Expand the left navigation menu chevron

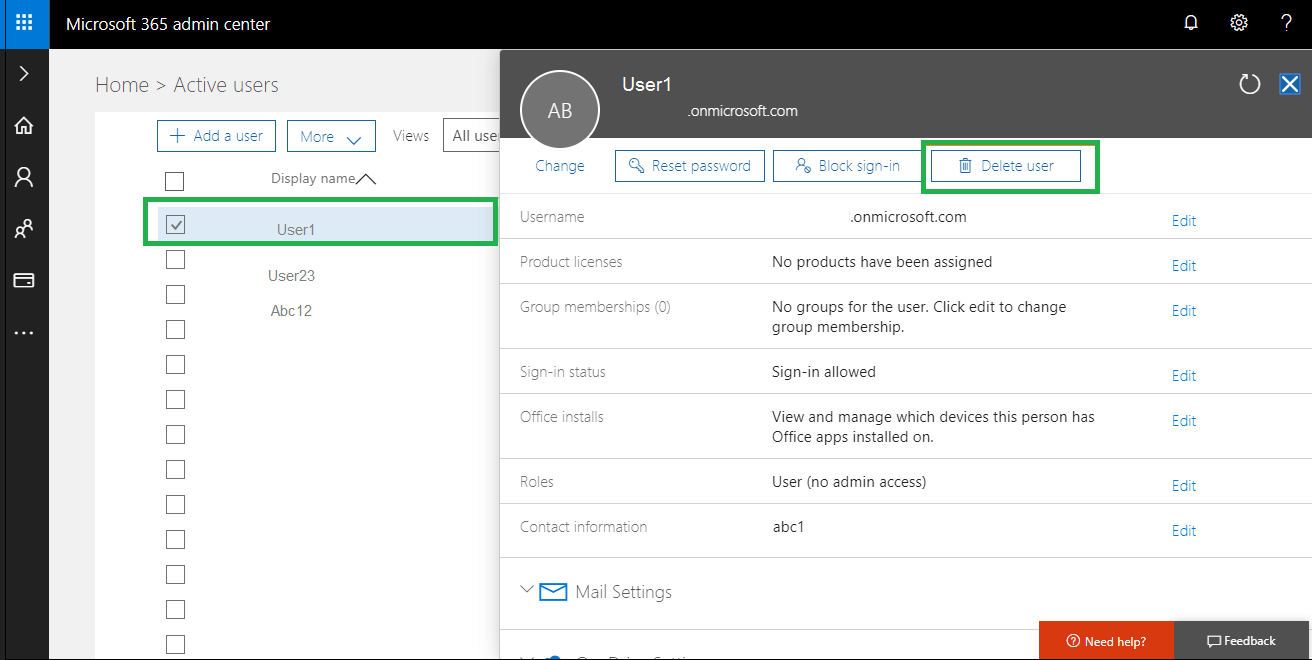tap(24, 74)
